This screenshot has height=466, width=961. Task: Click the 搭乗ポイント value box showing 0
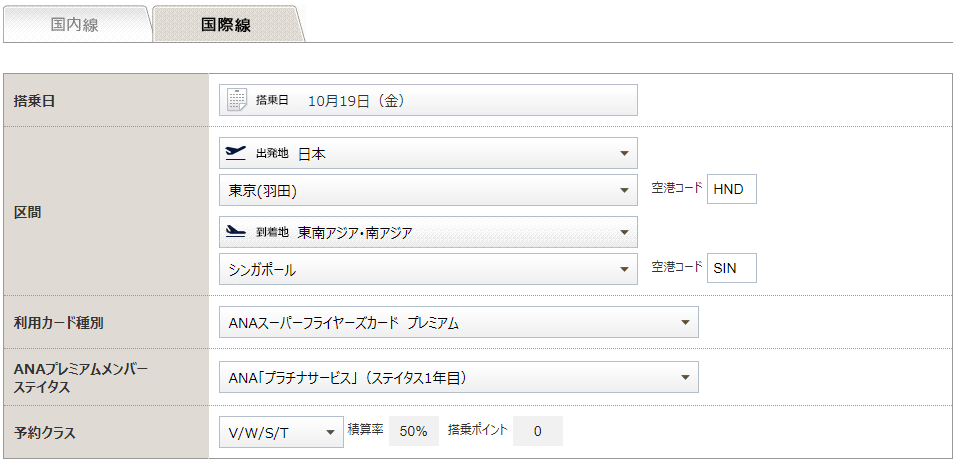click(537, 431)
